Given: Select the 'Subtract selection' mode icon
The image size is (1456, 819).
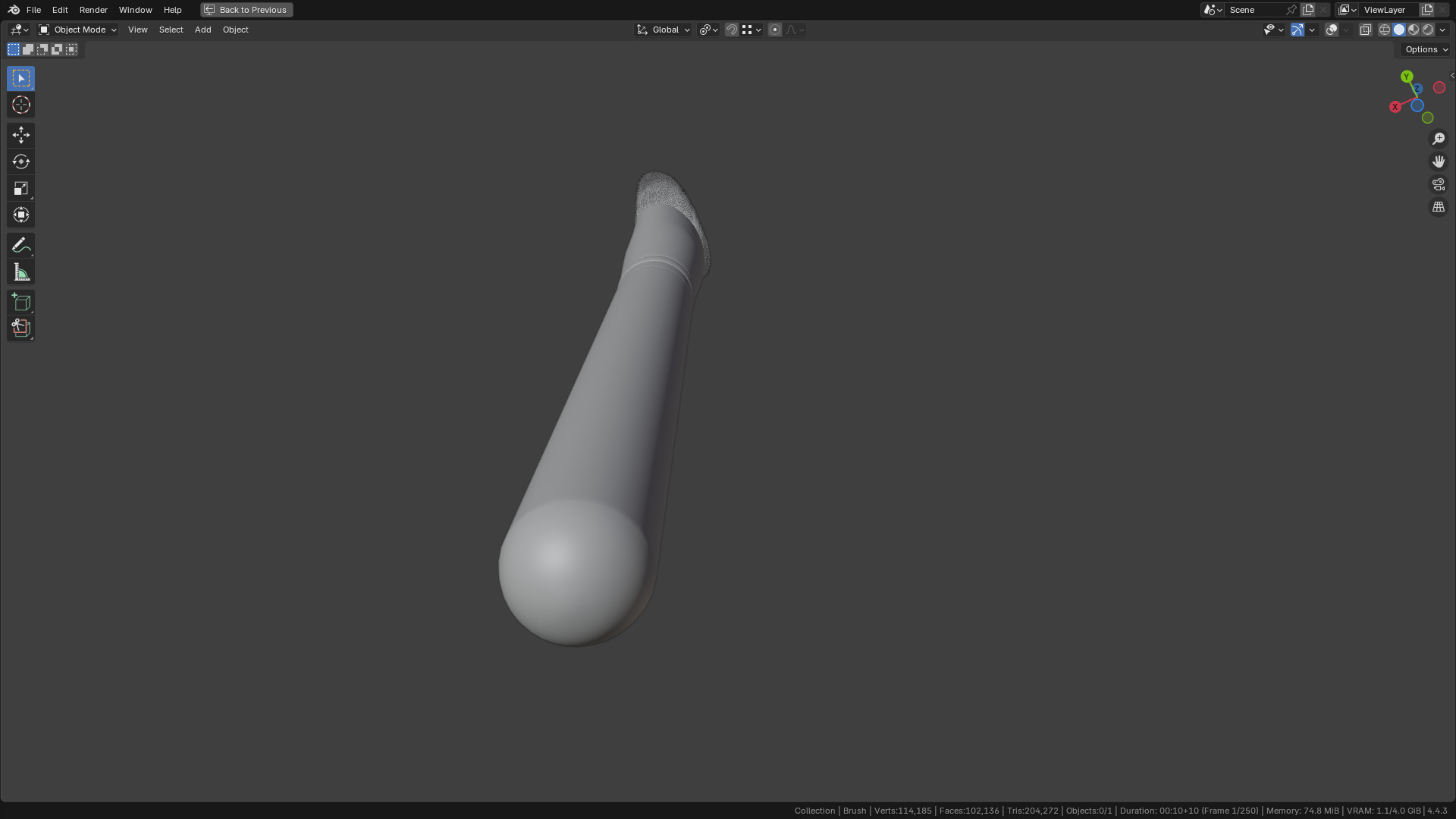Looking at the screenshot, I should pyautogui.click(x=42, y=49).
